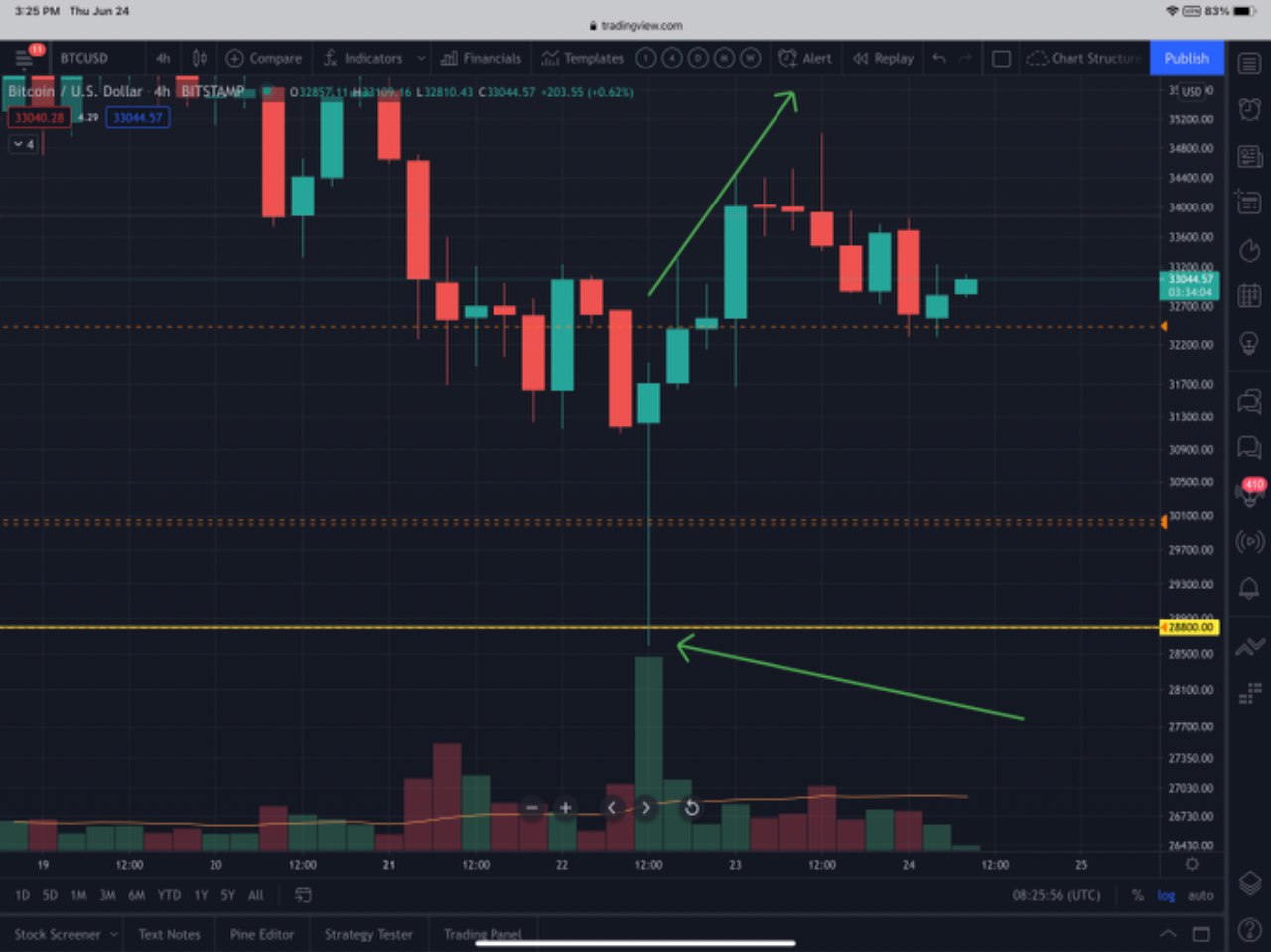The height and width of the screenshot is (952, 1271).
Task: Create a new Alert
Action: point(805,58)
